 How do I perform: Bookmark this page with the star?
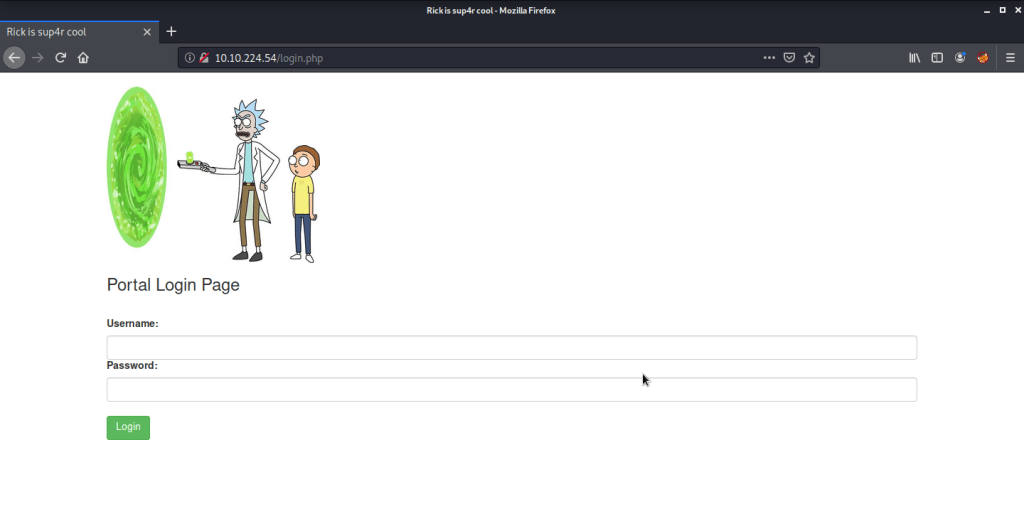click(x=809, y=58)
